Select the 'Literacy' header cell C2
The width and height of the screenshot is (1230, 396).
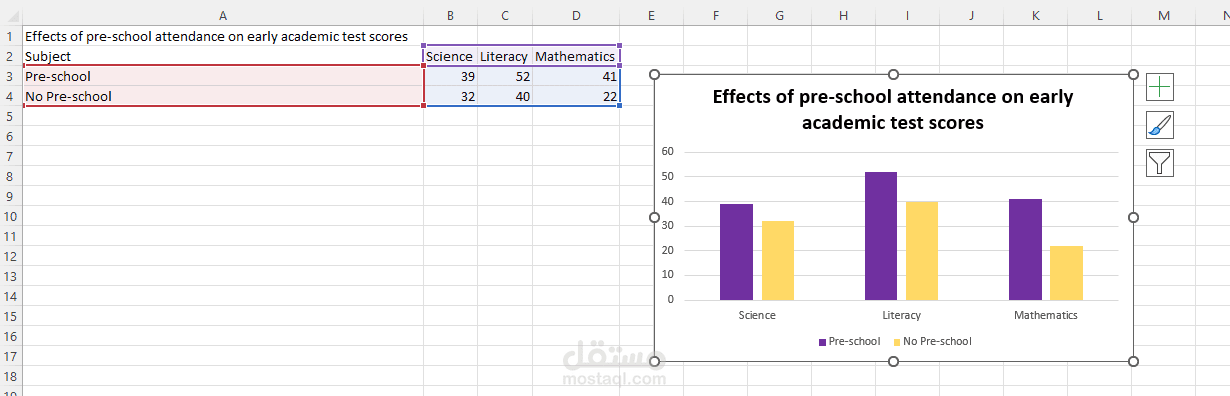point(504,56)
